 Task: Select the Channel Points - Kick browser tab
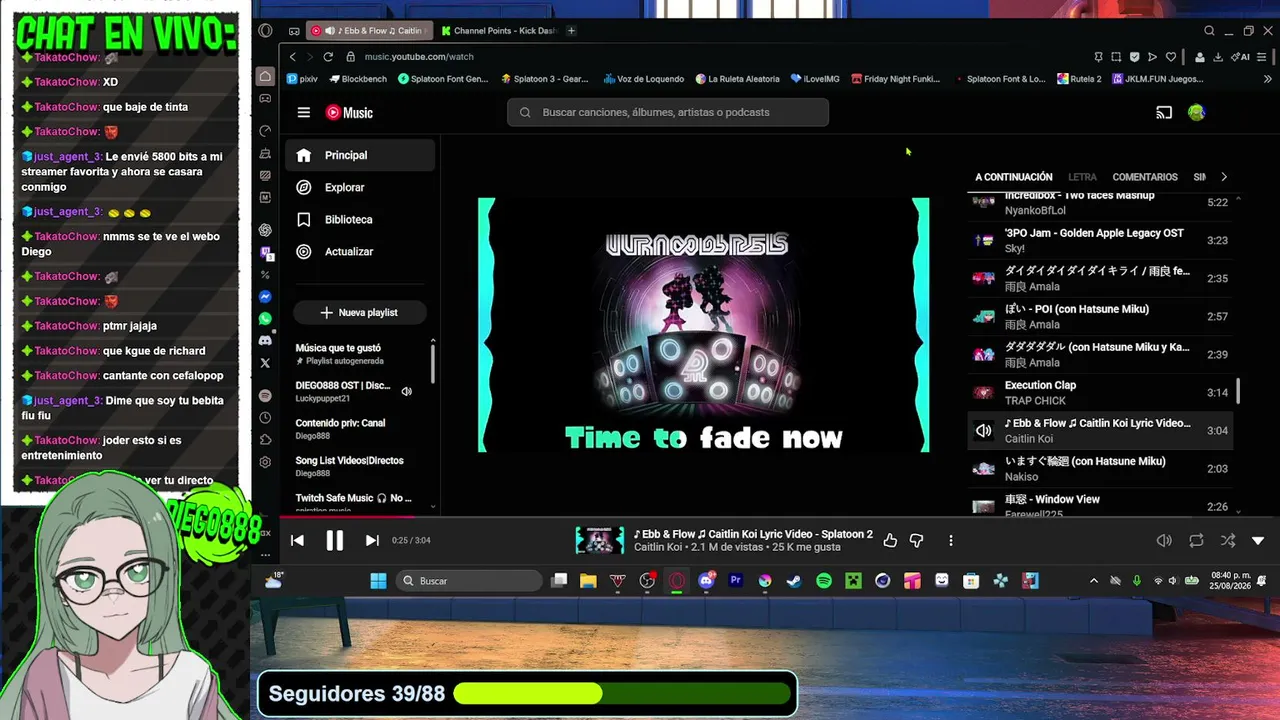[x=499, y=31]
